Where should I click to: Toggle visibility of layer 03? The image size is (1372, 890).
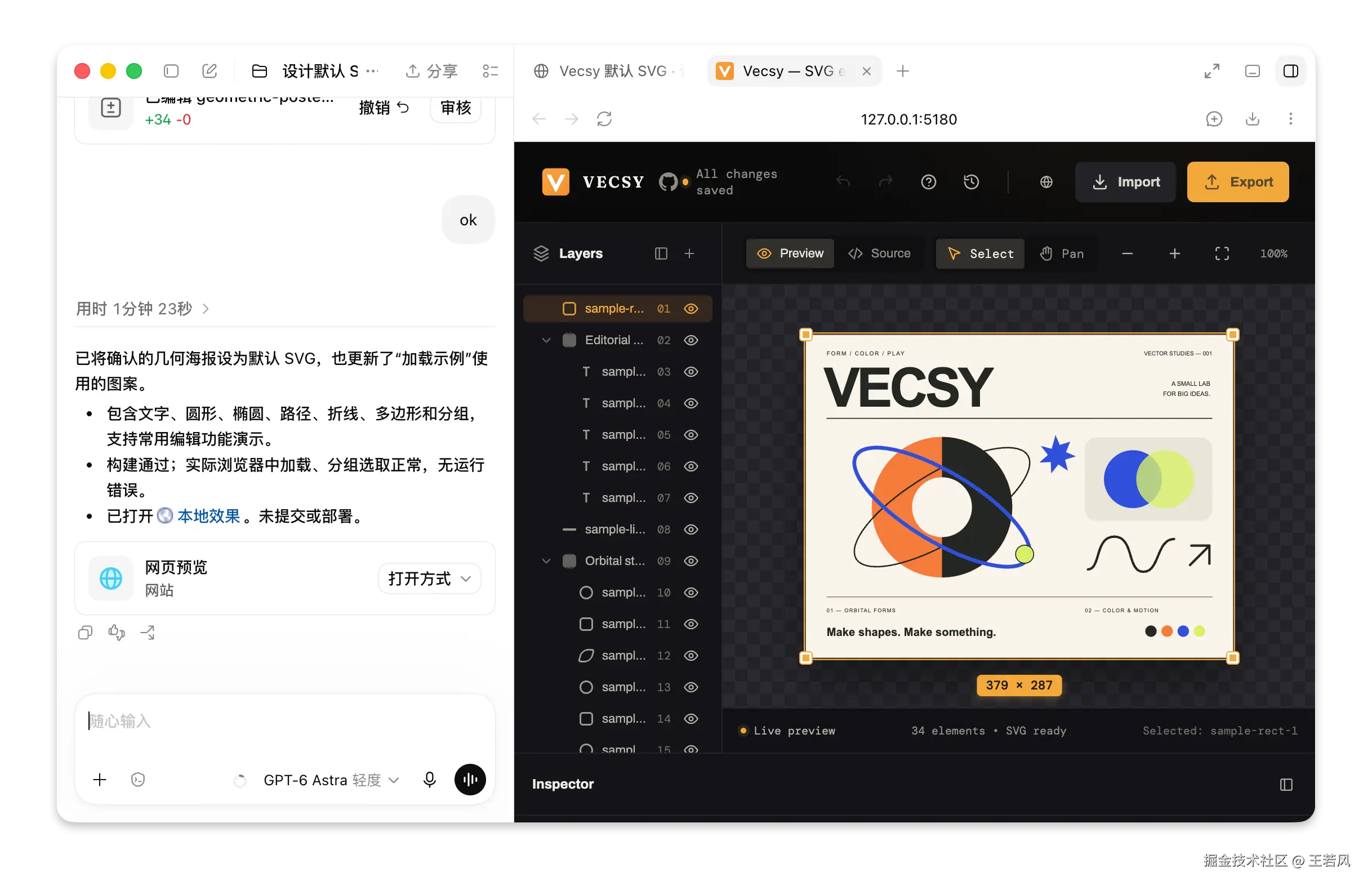(691, 372)
